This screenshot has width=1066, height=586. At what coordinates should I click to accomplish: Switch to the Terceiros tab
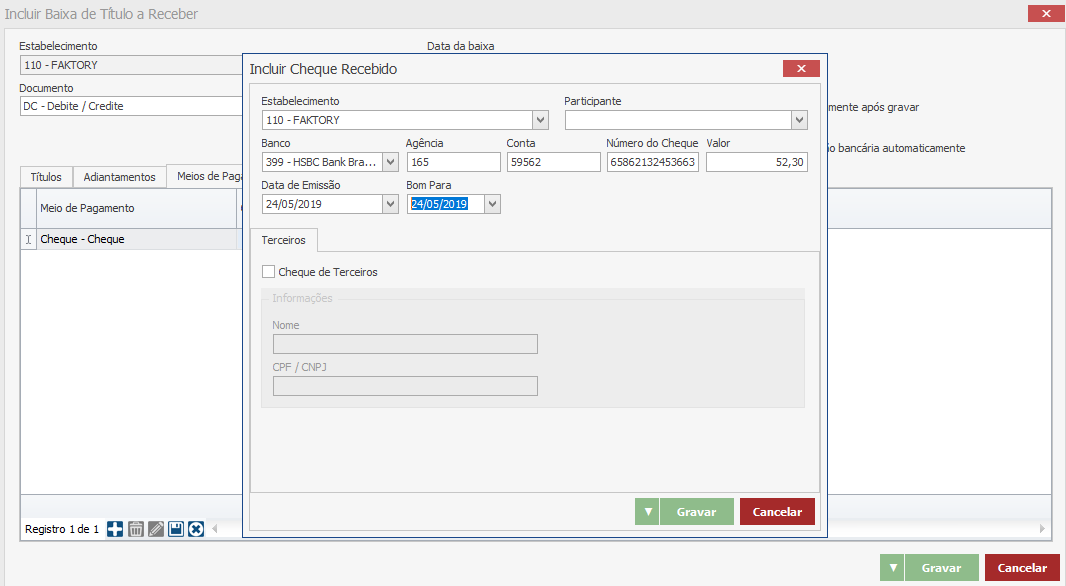pyautogui.click(x=284, y=241)
